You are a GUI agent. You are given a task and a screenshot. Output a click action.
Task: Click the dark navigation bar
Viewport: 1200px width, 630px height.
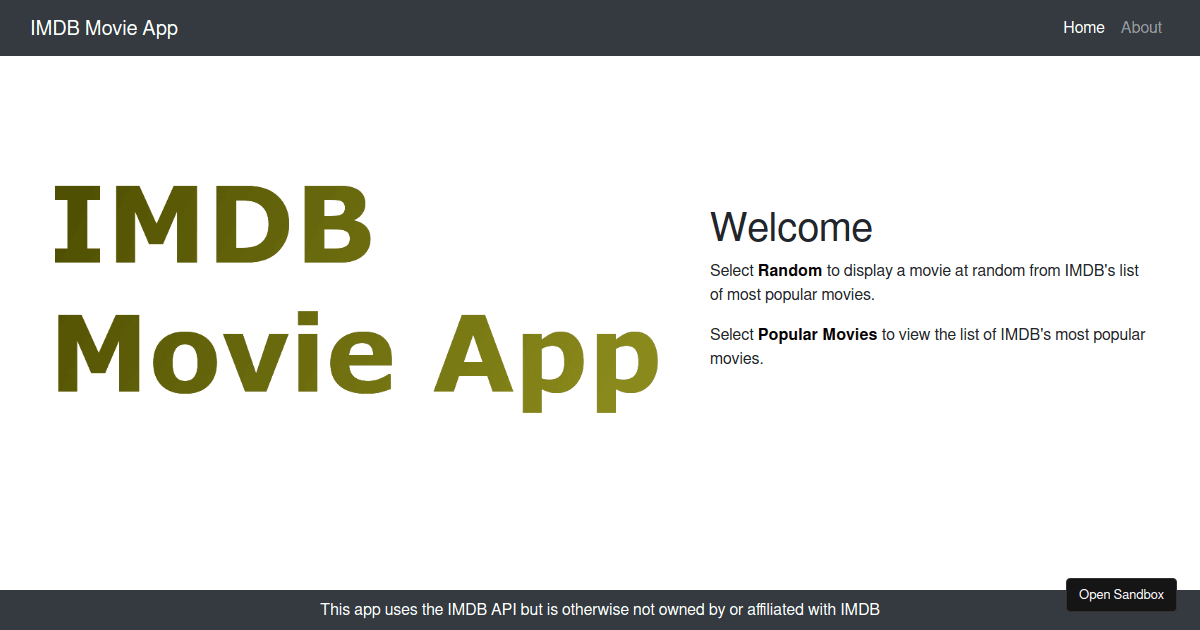tap(600, 27)
